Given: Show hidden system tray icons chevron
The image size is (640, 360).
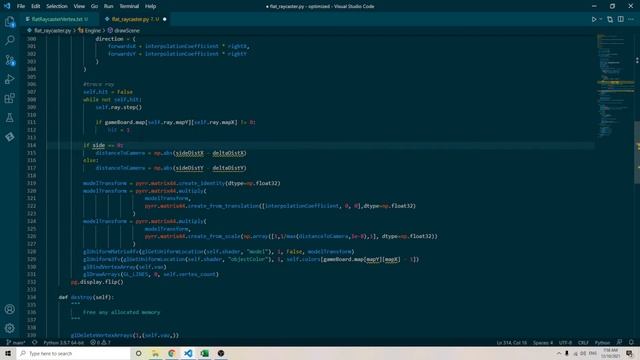Looking at the screenshot, I should pyautogui.click(x=559, y=353).
